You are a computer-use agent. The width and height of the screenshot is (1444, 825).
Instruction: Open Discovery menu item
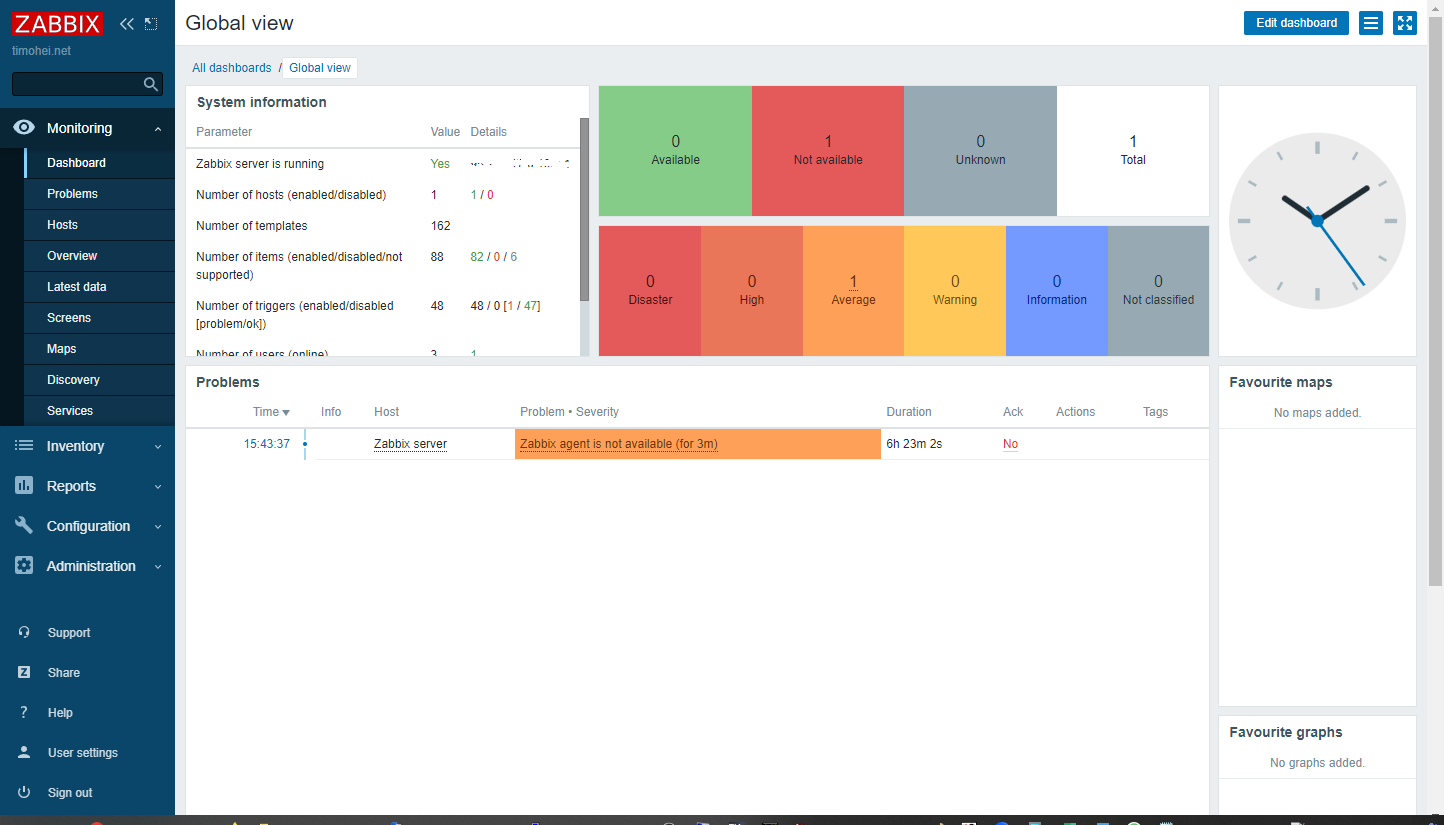[99, 380]
